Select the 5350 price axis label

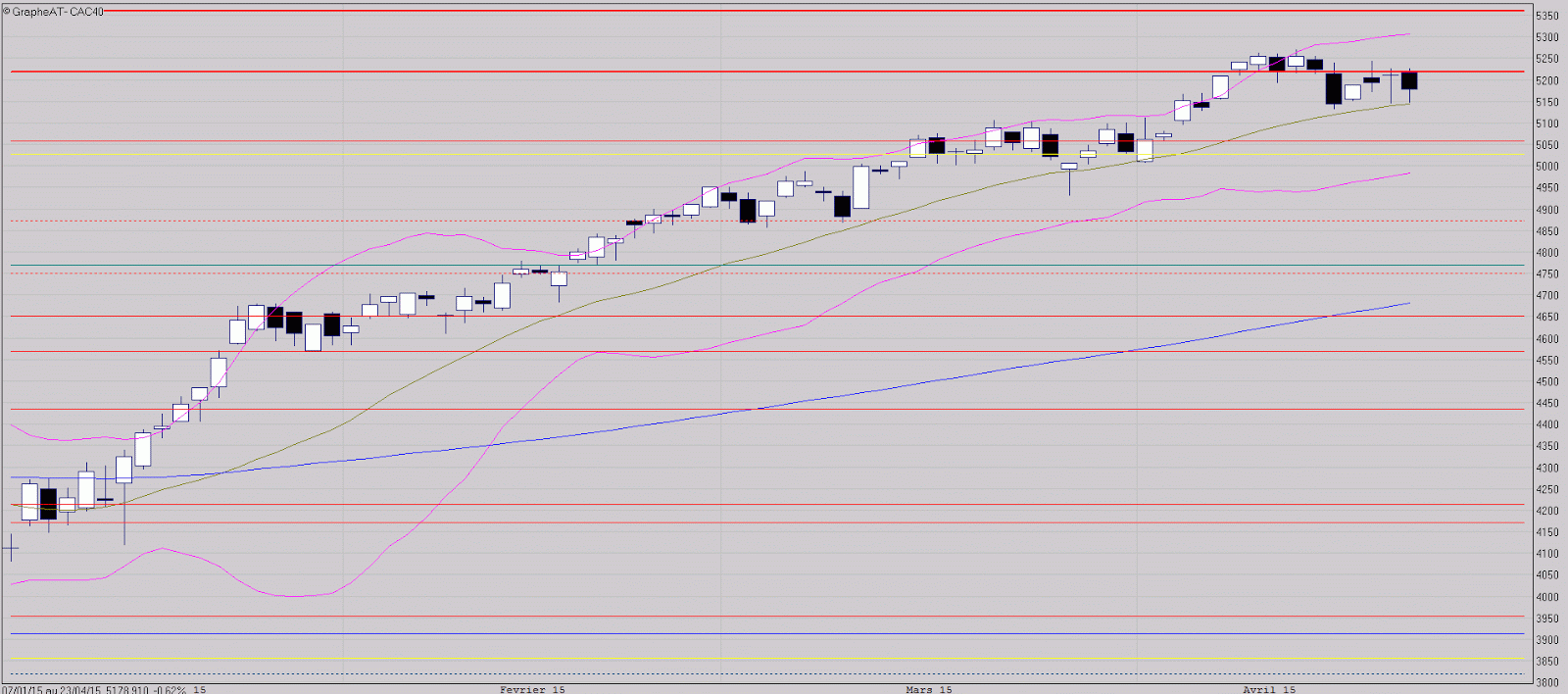pos(1547,17)
